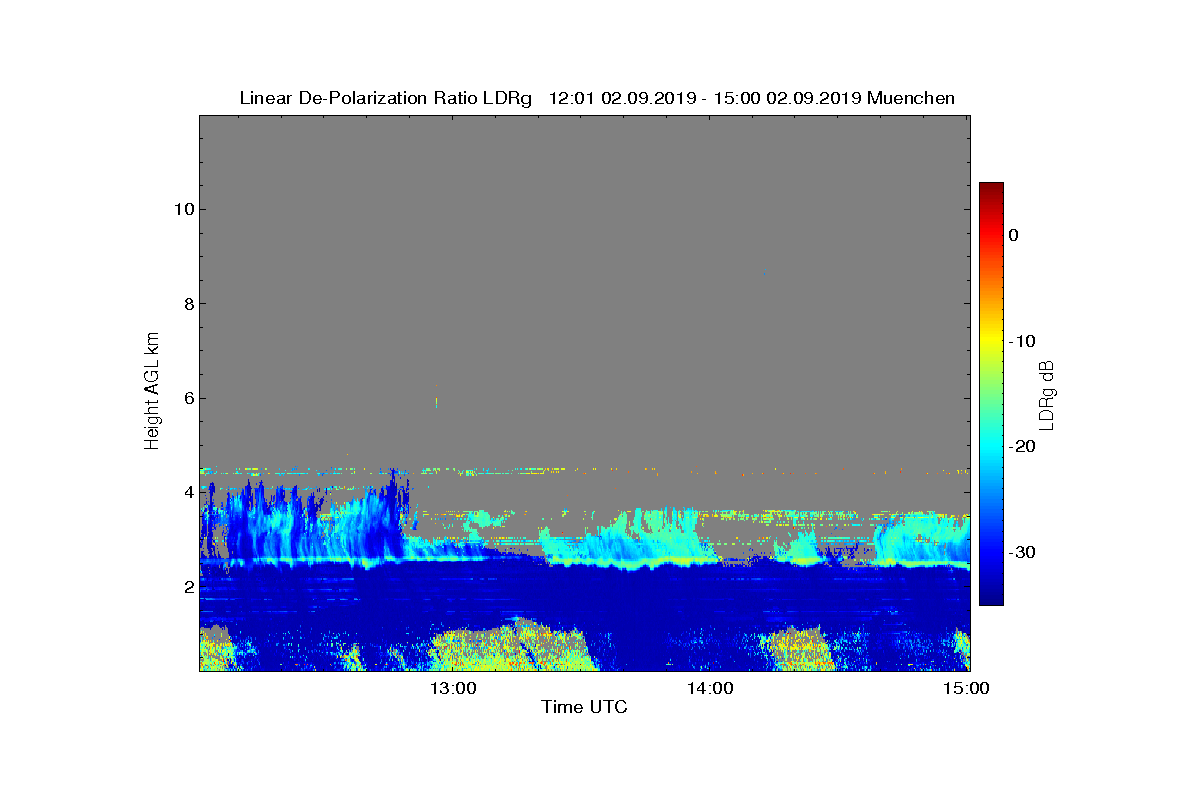Click the dark red top of colorbar
The height and width of the screenshot is (800, 1200).
coord(991,190)
